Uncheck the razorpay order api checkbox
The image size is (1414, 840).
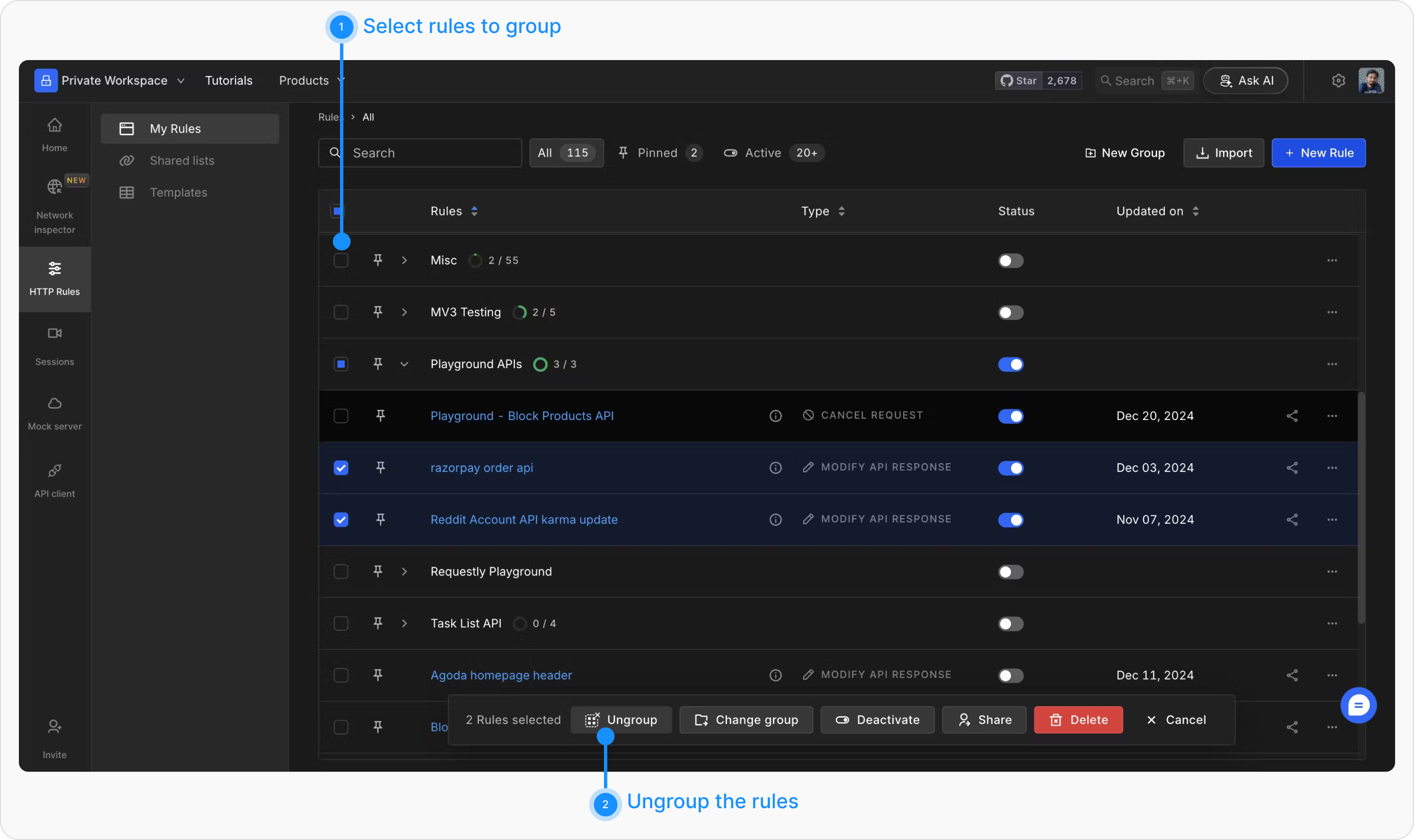coord(341,468)
